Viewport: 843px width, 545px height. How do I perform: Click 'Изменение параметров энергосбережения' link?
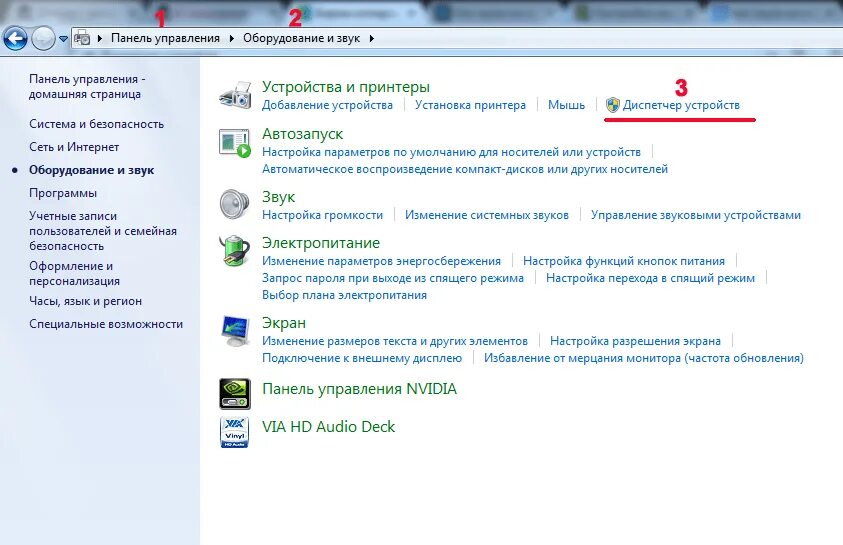click(381, 261)
